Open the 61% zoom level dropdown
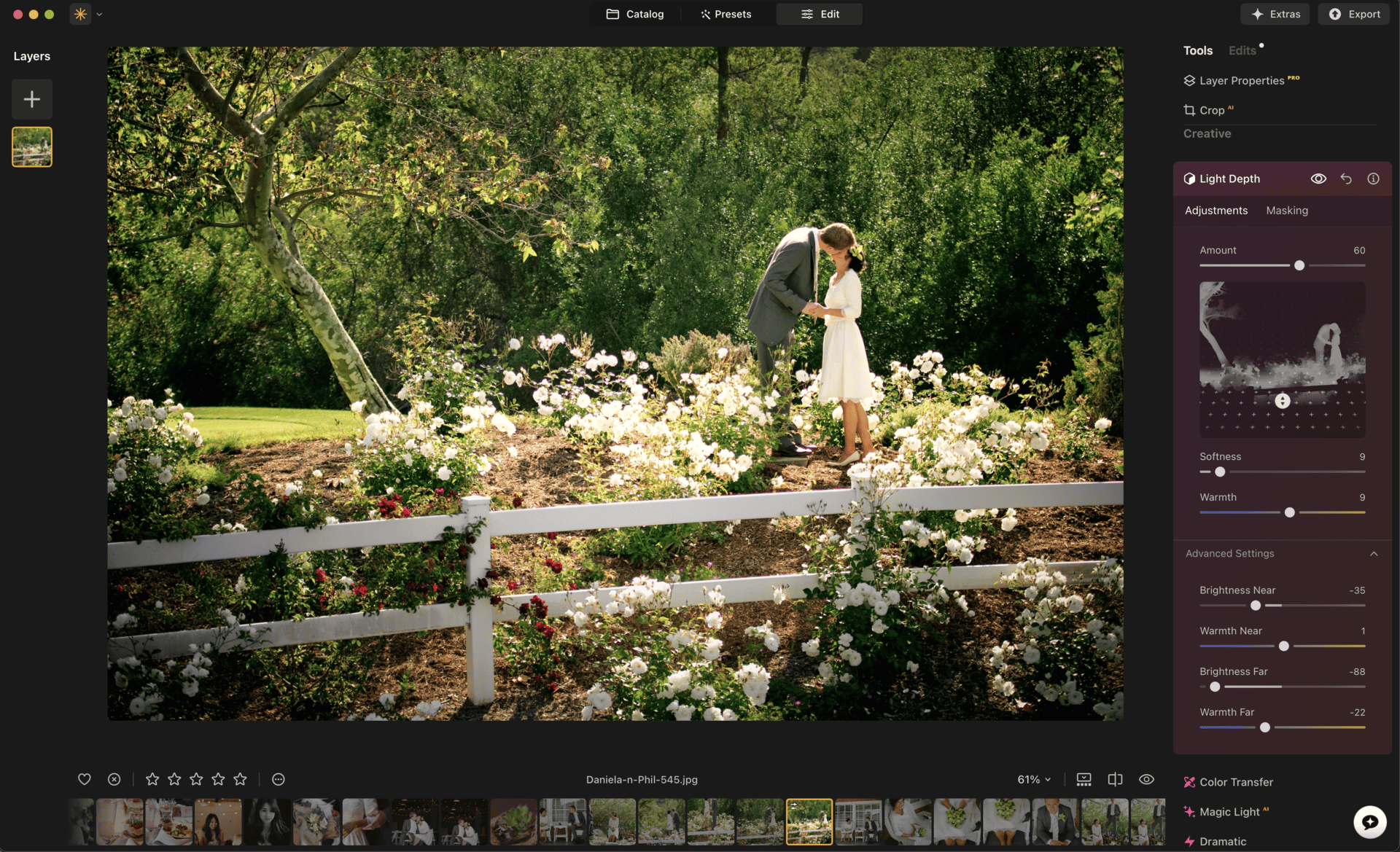 [1034, 779]
